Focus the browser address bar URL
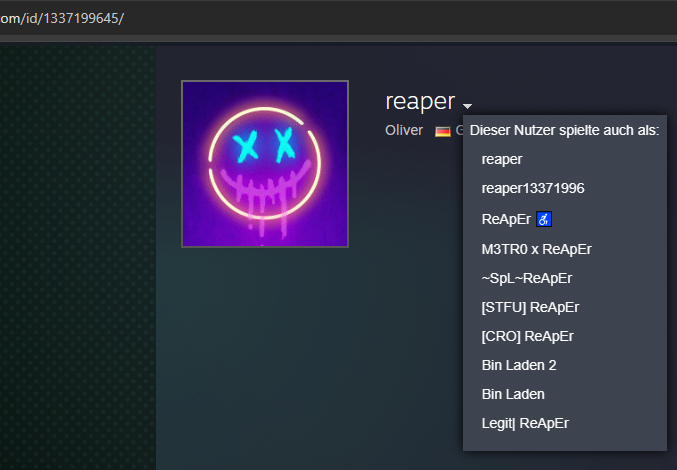The width and height of the screenshot is (677, 470). tap(62, 19)
